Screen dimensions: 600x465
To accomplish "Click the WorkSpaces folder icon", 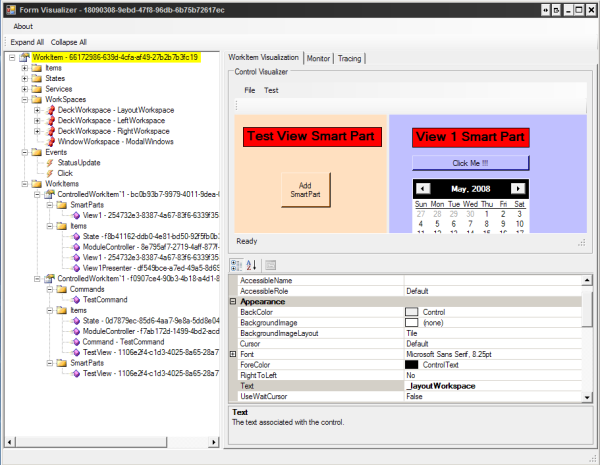I will [x=37, y=100].
